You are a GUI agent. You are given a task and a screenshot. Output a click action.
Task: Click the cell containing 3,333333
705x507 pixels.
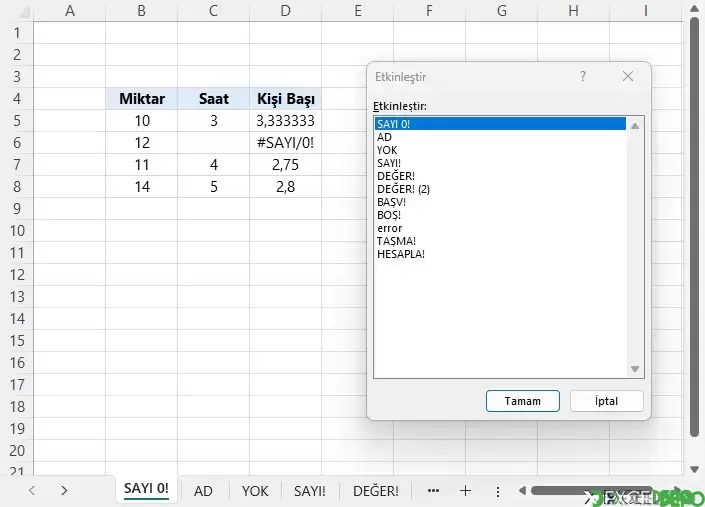[286, 120]
